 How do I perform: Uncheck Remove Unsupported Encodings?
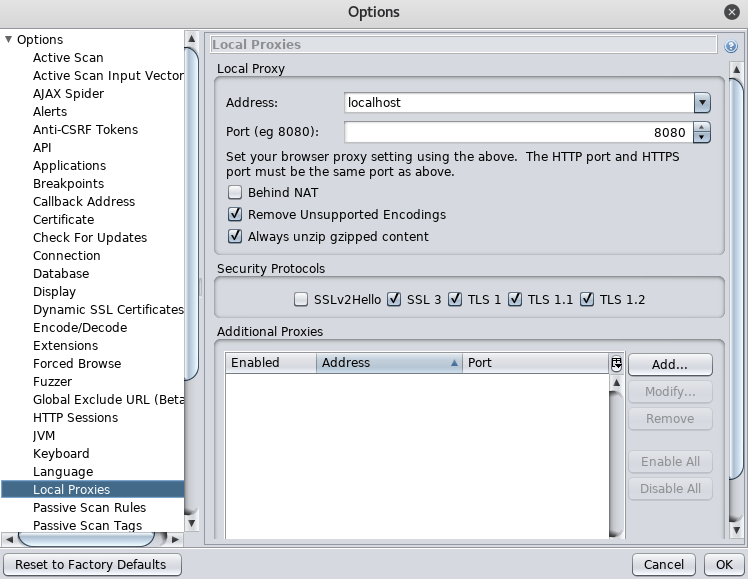coord(235,214)
